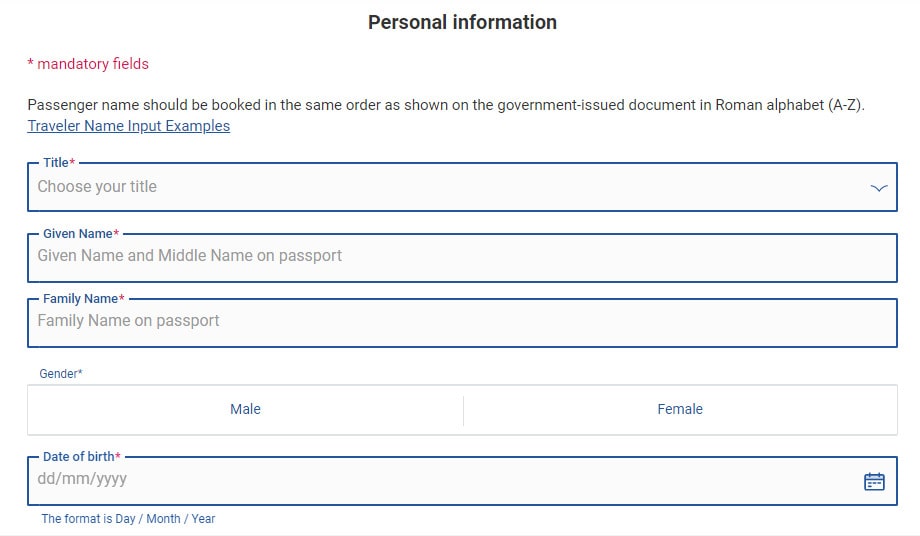
Task: Select Female as gender
Action: [680, 409]
